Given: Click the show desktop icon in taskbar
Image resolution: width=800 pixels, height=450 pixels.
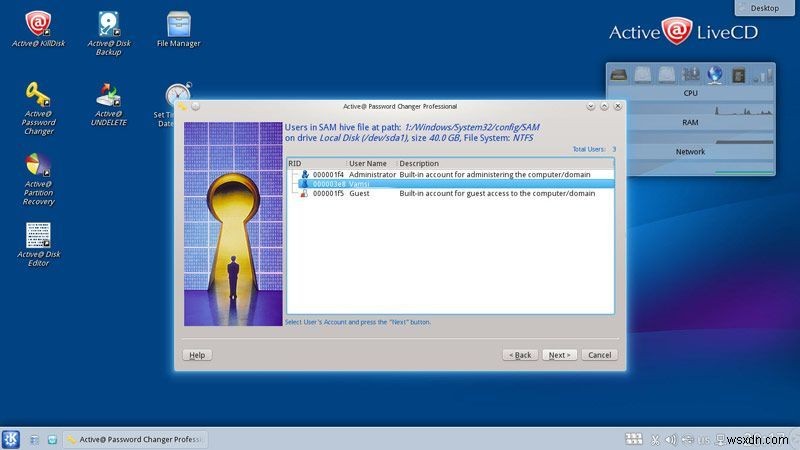Looking at the screenshot, I should (x=34, y=439).
